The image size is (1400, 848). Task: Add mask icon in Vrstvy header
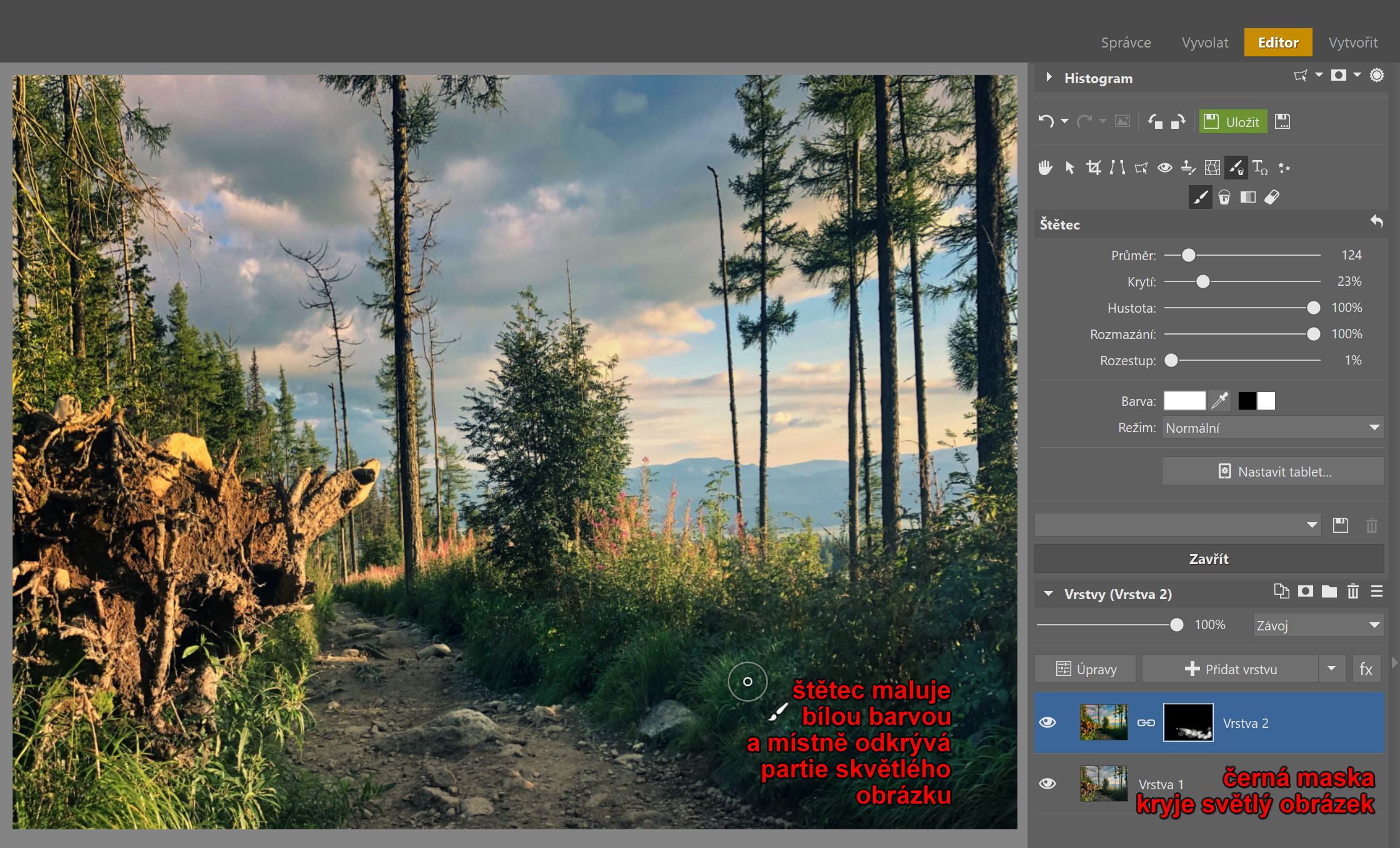[x=1306, y=592]
